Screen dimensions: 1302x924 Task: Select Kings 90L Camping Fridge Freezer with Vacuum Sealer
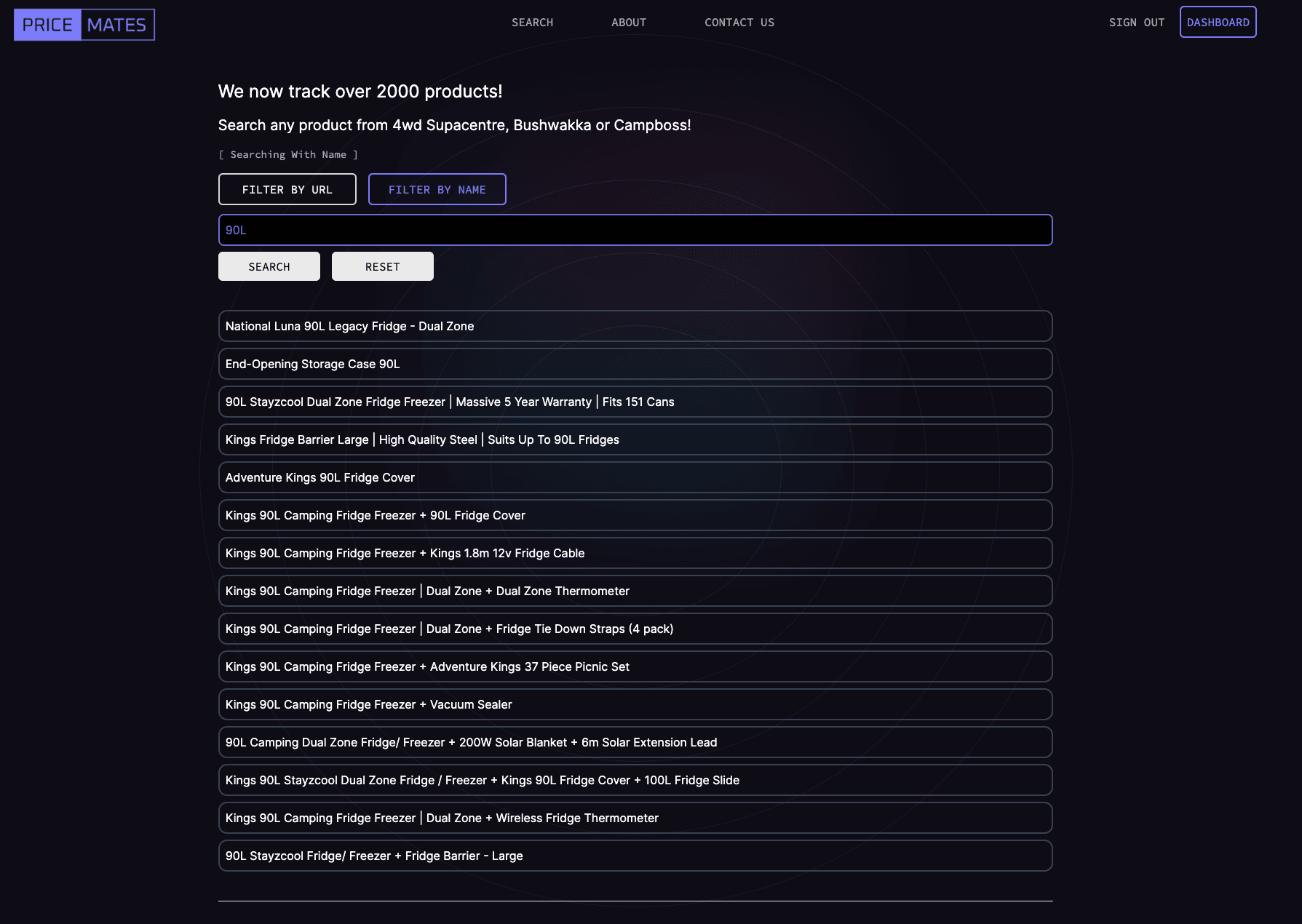tap(635, 704)
